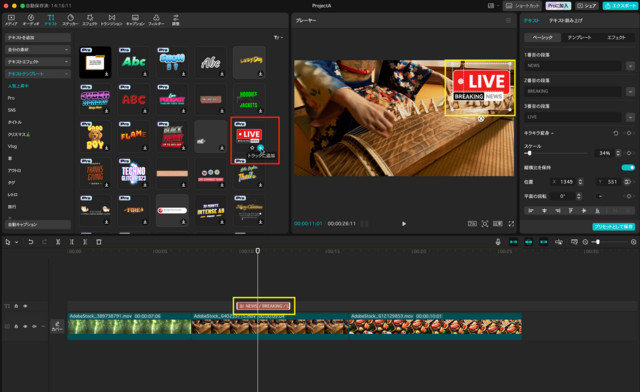Click the reset arrow in transform row

click(616, 133)
